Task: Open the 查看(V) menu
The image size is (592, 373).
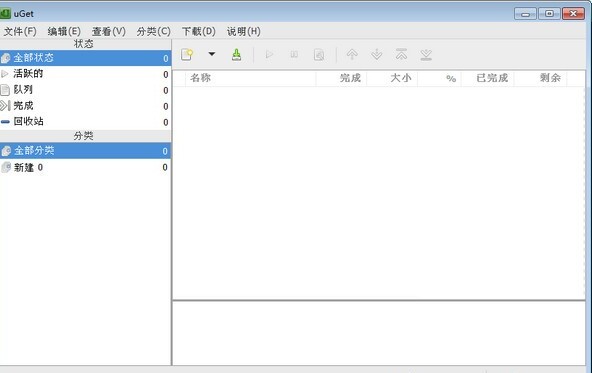Action: click(109, 31)
